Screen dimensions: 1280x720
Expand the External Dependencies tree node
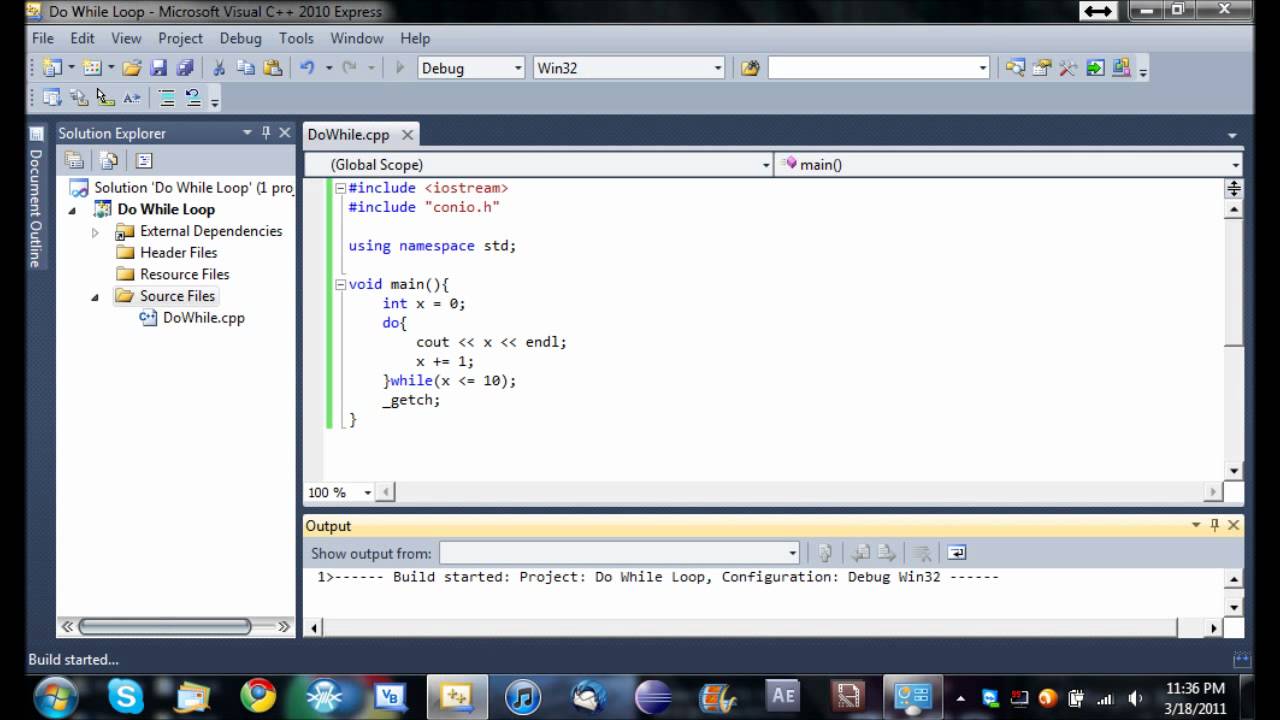[x=95, y=232]
